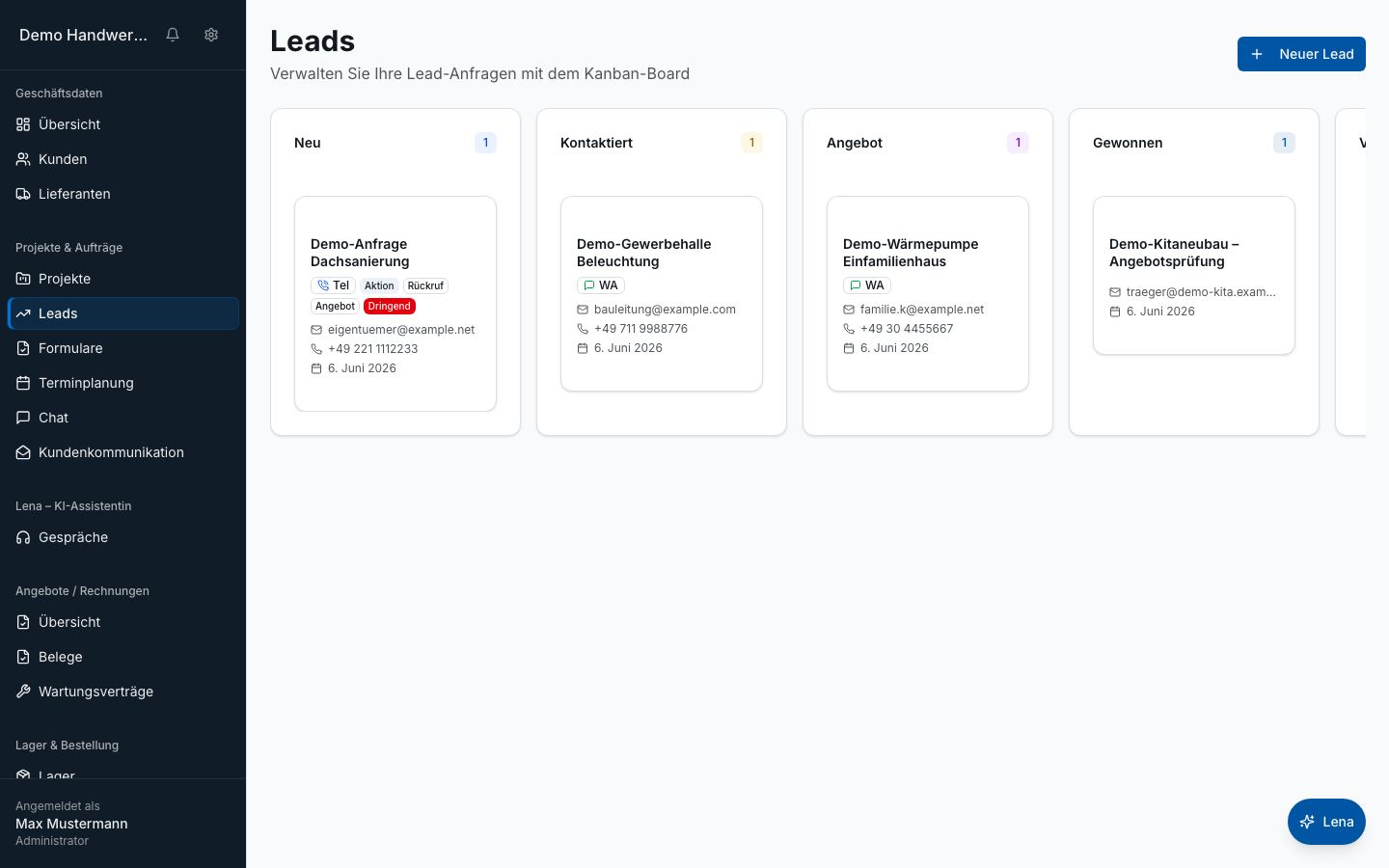Create a lead with Neuer Lead button

click(1301, 54)
